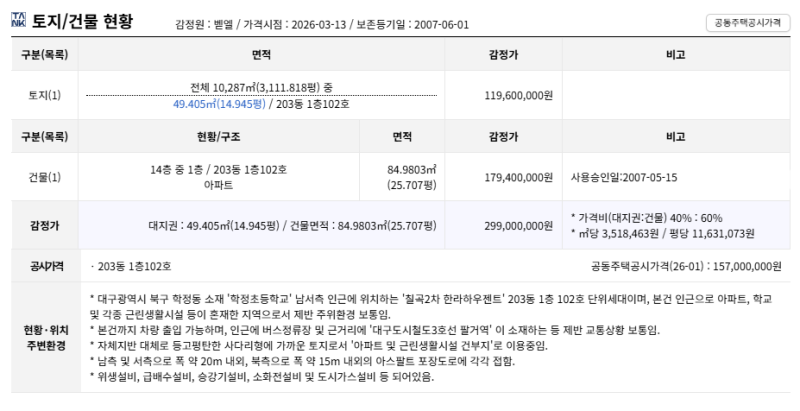This screenshot has width=800, height=411.
Task: Click the 현황·위치 주변환경 row header
Action: pyautogui.click(x=46, y=338)
